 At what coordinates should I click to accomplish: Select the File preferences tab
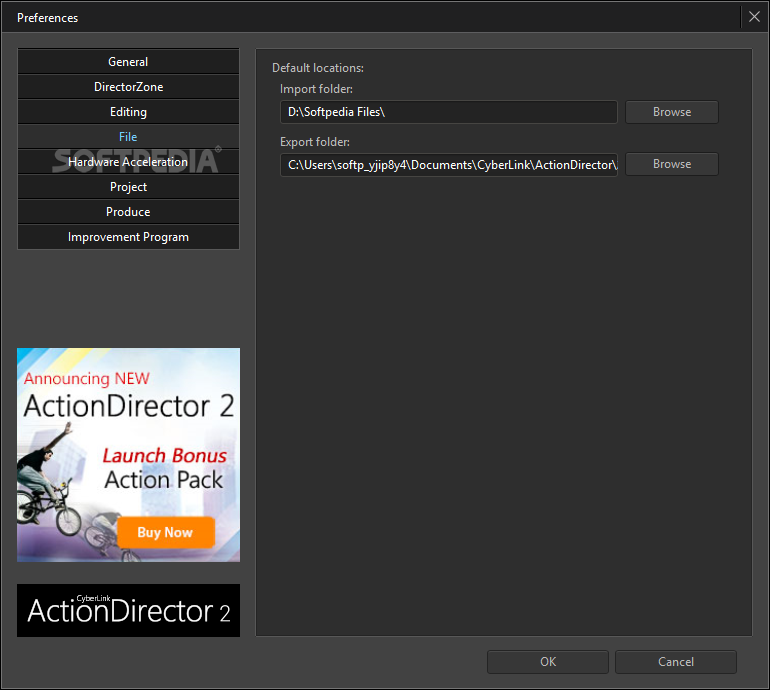click(x=128, y=137)
